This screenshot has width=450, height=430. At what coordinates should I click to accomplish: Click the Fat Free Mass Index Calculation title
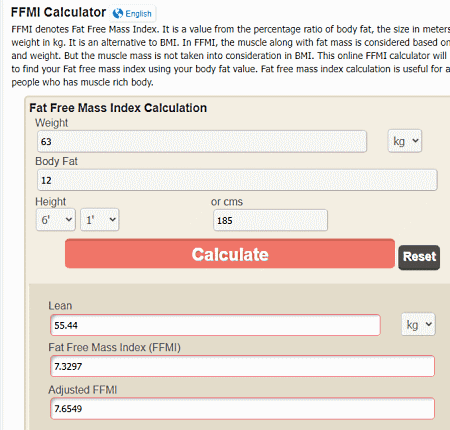pos(118,108)
